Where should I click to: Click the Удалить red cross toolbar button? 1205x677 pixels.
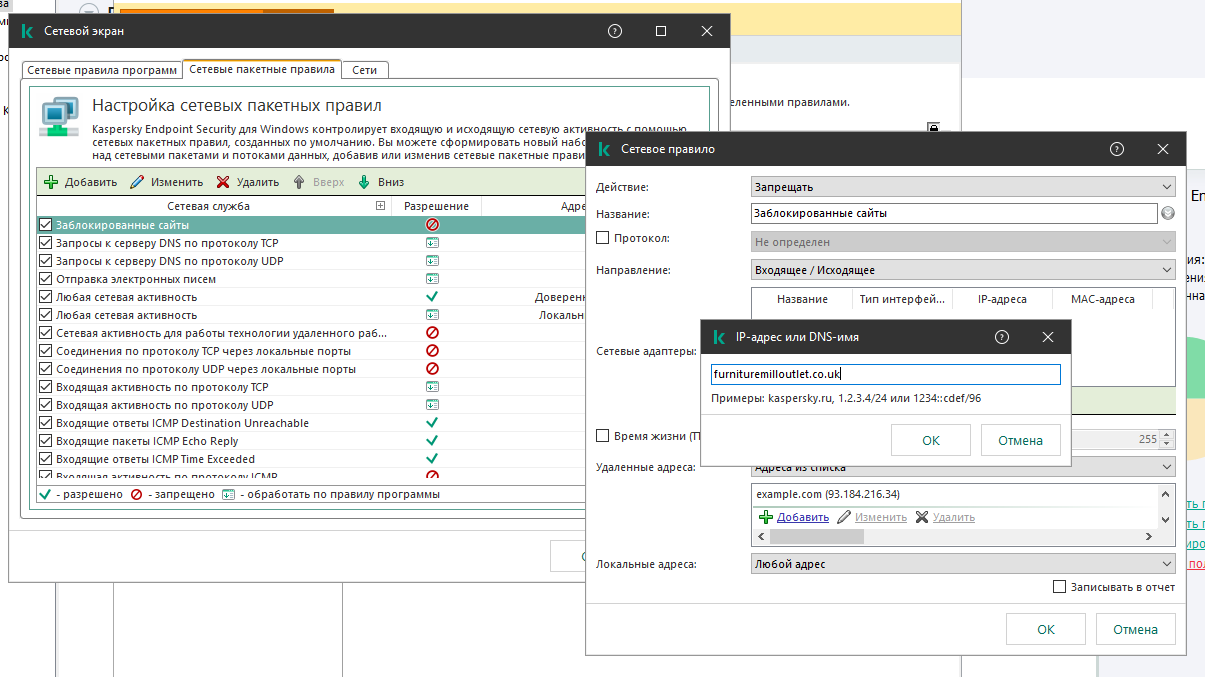[x=247, y=182]
